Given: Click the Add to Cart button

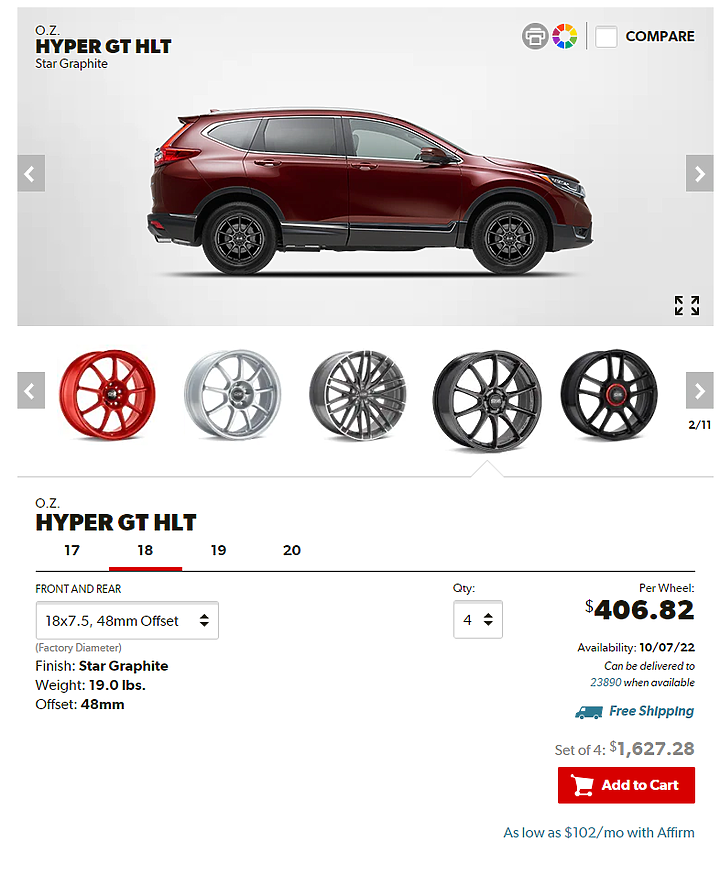Looking at the screenshot, I should pos(626,786).
